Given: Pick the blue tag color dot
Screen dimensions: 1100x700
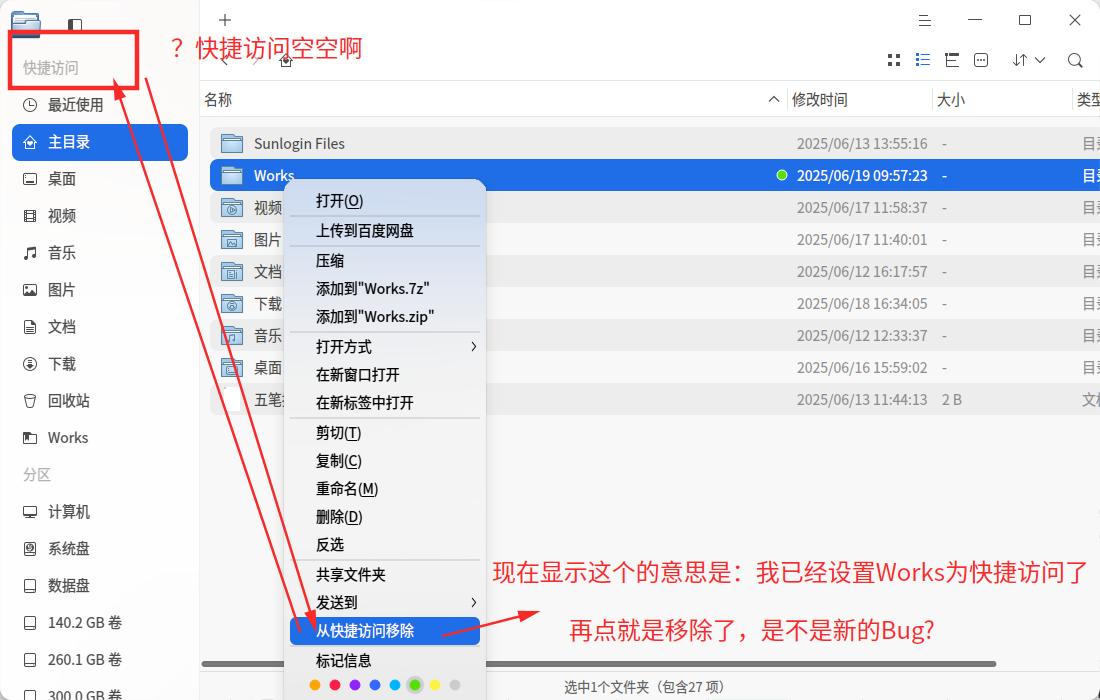Looking at the screenshot, I should click(375, 685).
